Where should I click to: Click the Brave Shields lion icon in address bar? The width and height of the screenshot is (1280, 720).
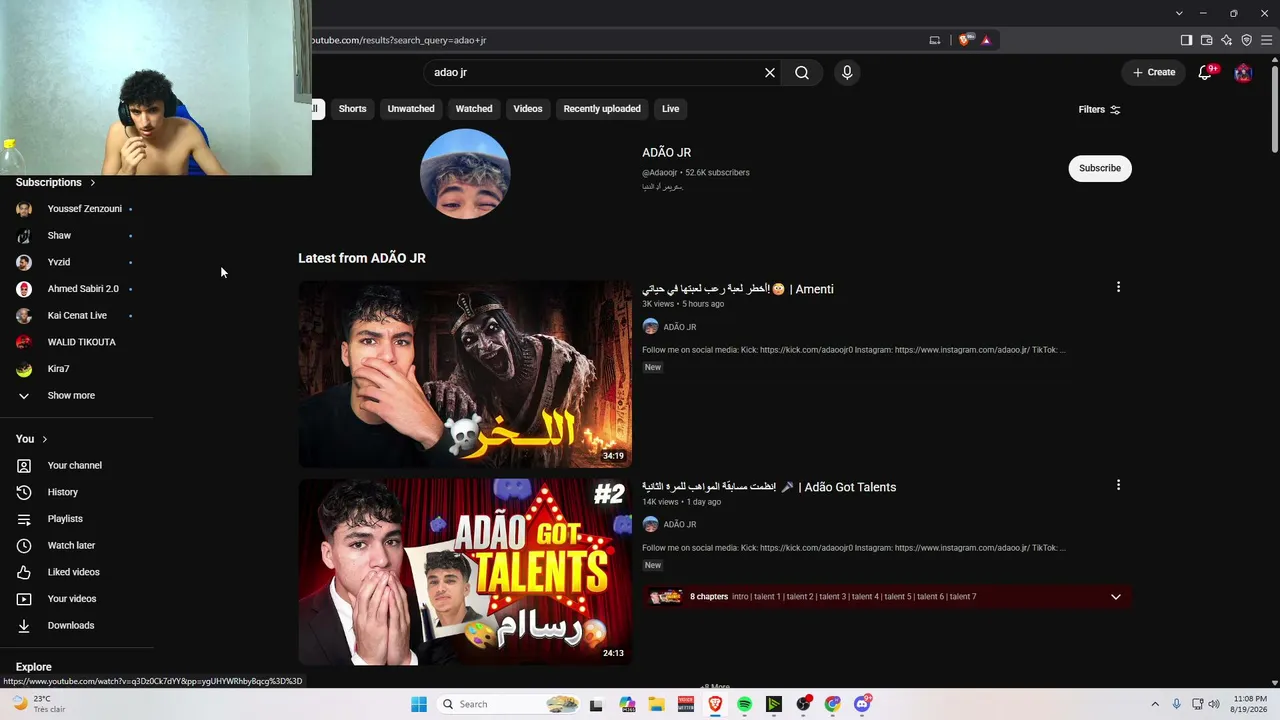(964, 40)
